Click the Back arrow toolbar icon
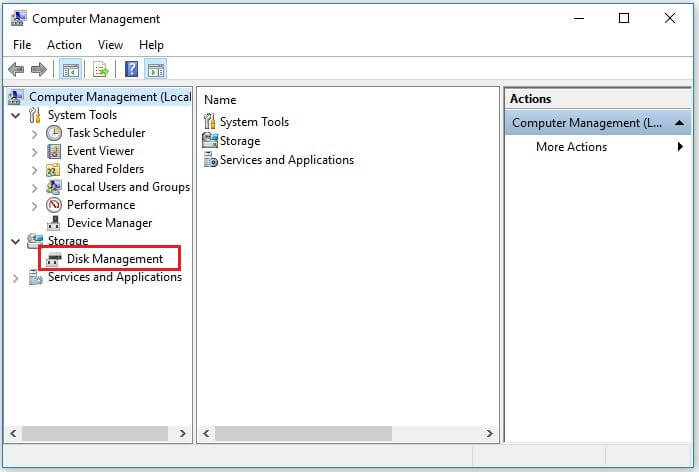This screenshot has width=699, height=472. pos(16,69)
